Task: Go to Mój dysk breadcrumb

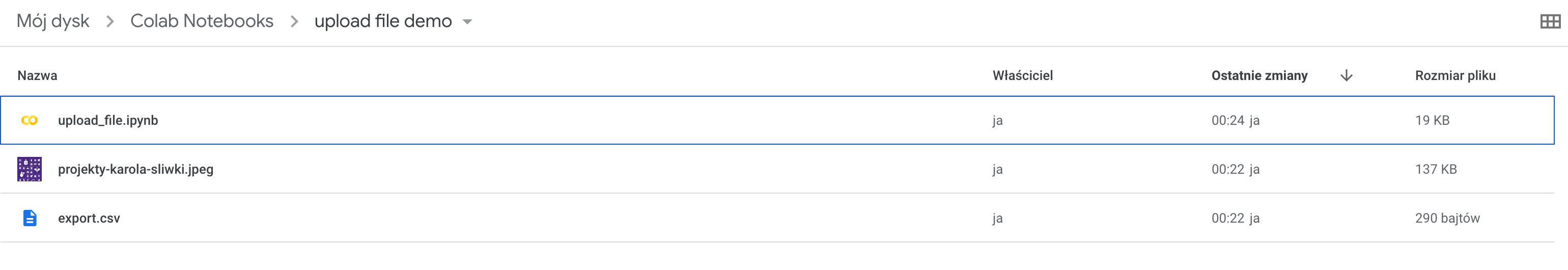Action: pos(53,21)
